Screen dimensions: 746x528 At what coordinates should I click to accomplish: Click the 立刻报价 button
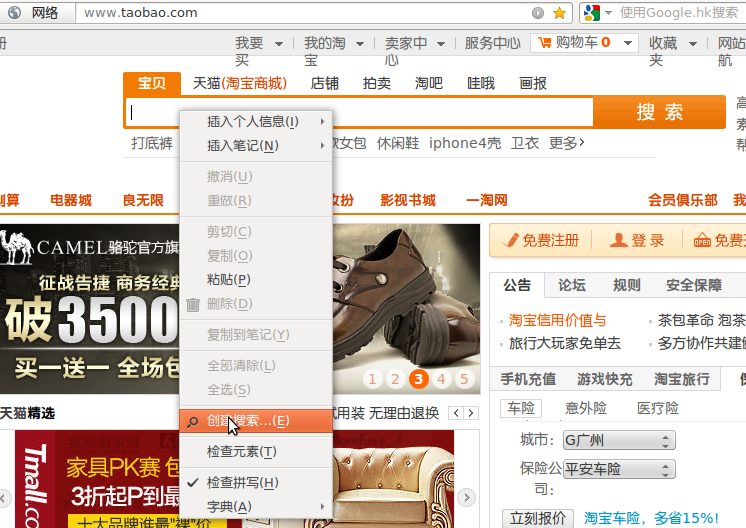click(538, 518)
